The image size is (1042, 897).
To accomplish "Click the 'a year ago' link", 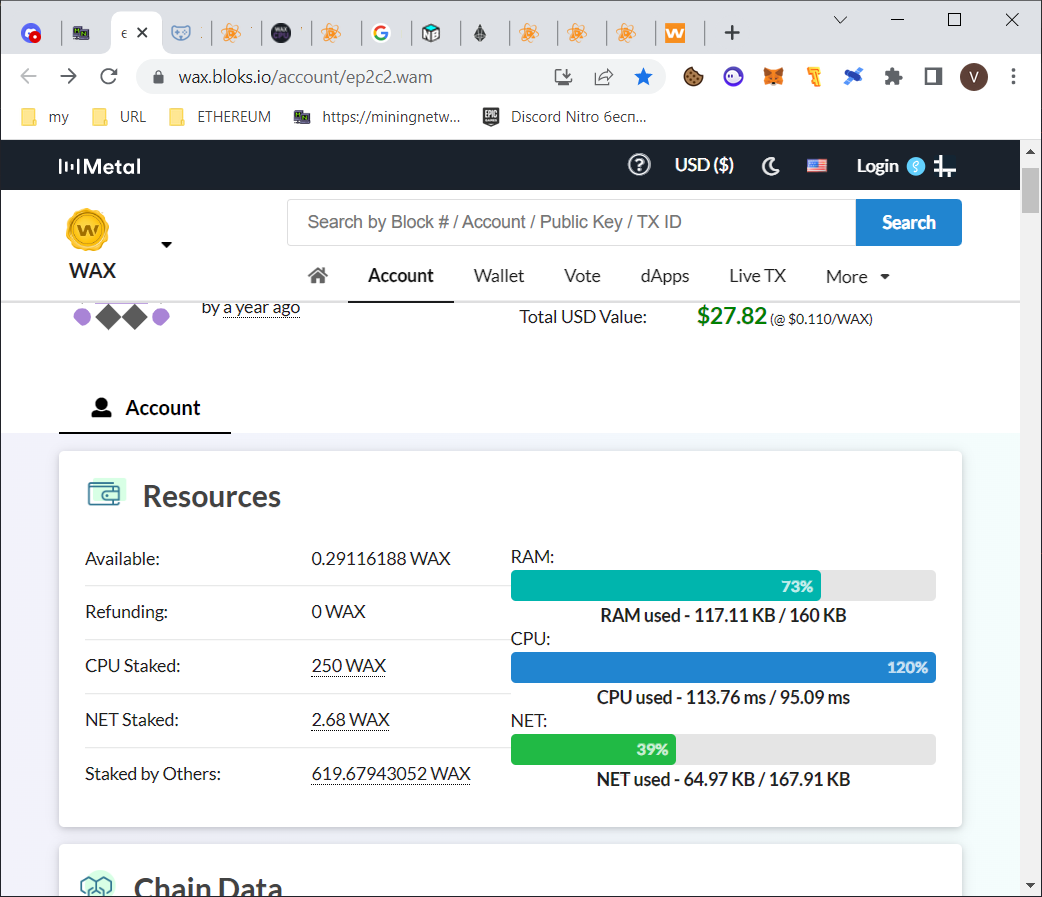I will click(261, 308).
